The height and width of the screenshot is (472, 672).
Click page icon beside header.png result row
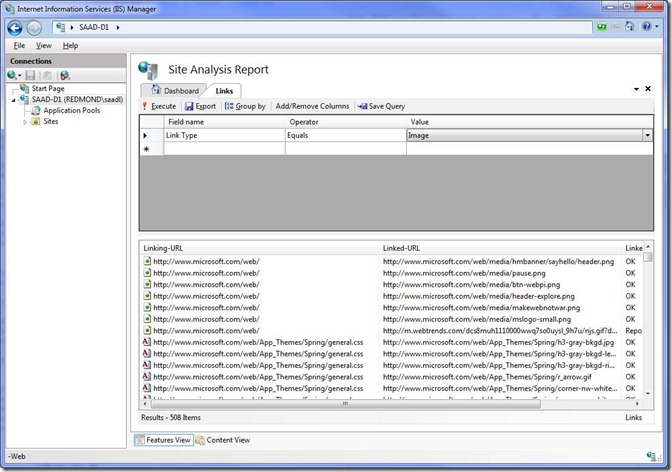pos(147,261)
